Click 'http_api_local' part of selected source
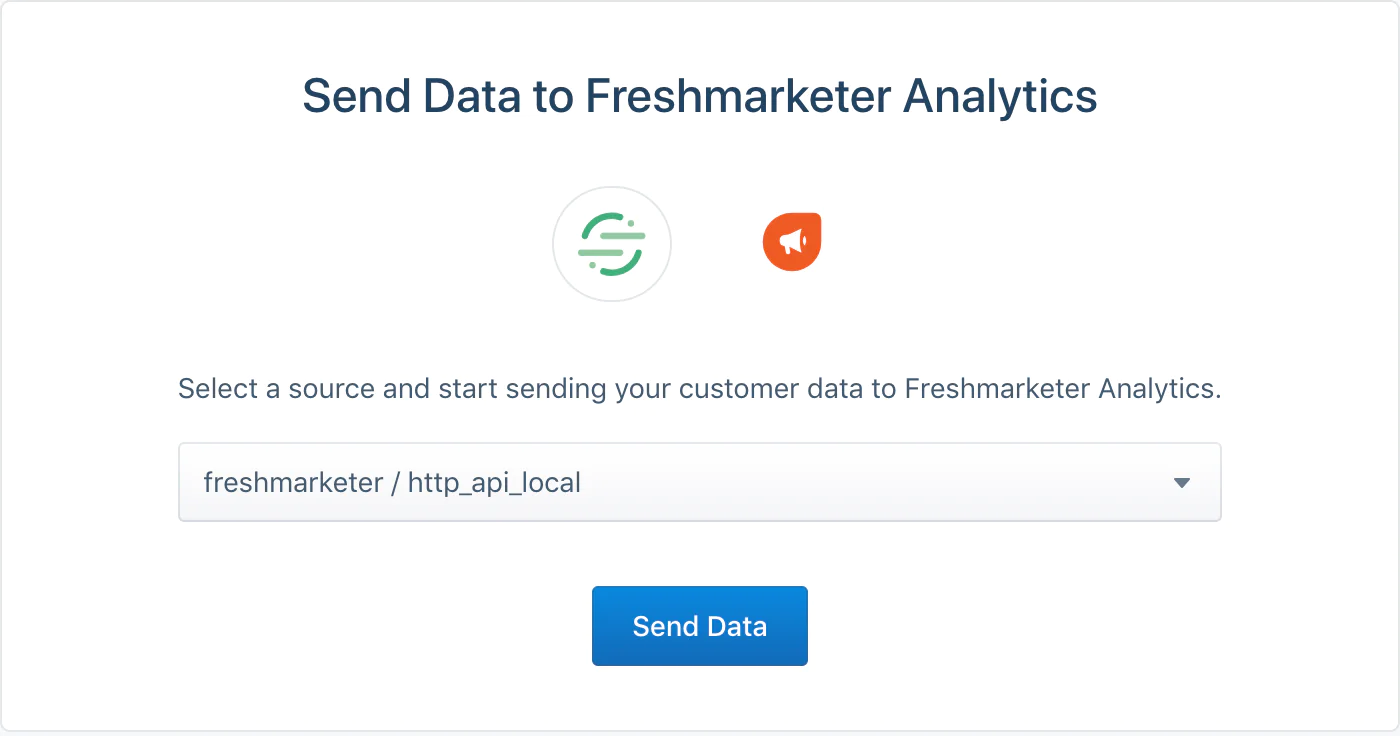 (x=494, y=483)
